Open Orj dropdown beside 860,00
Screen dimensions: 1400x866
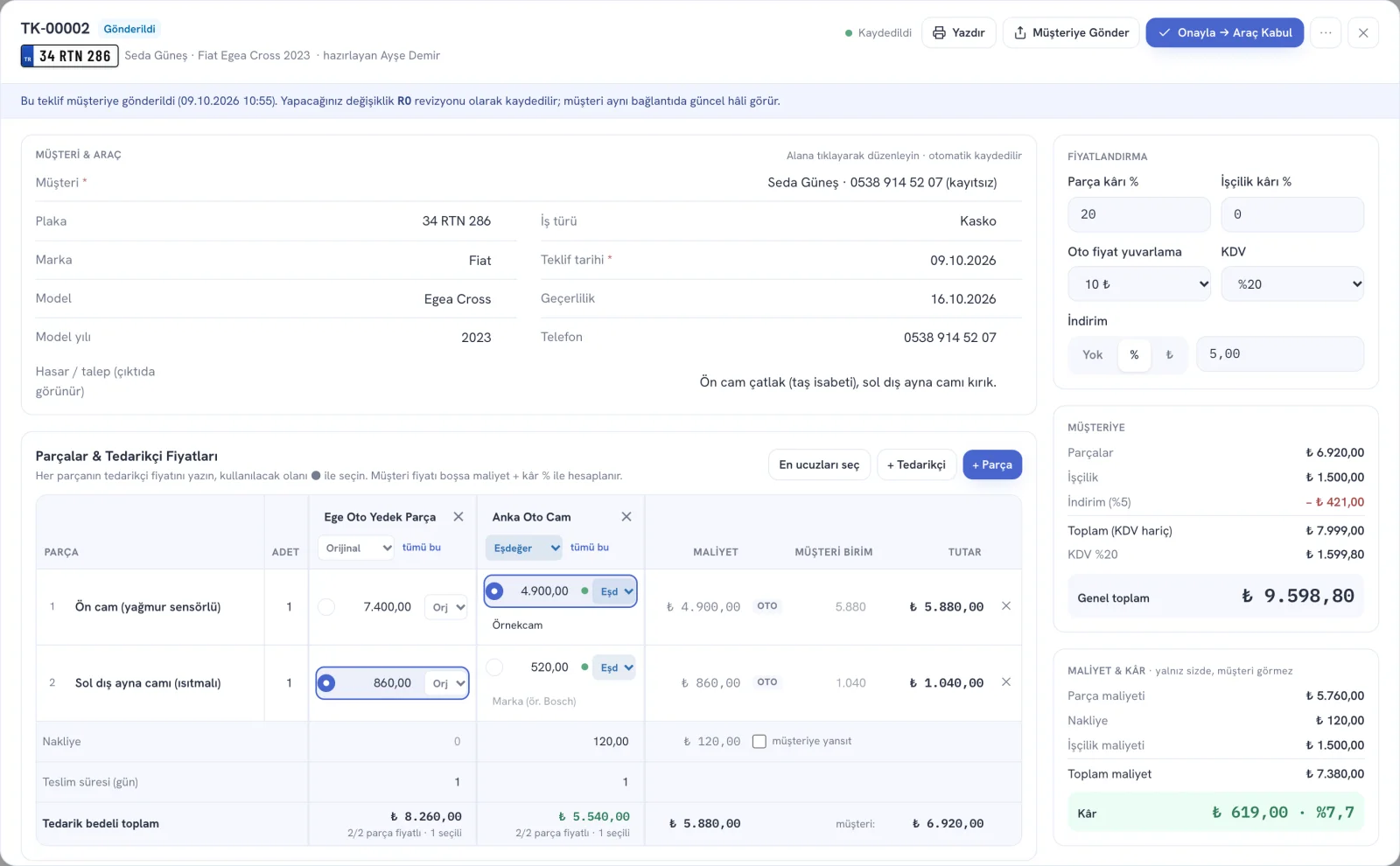coord(447,683)
